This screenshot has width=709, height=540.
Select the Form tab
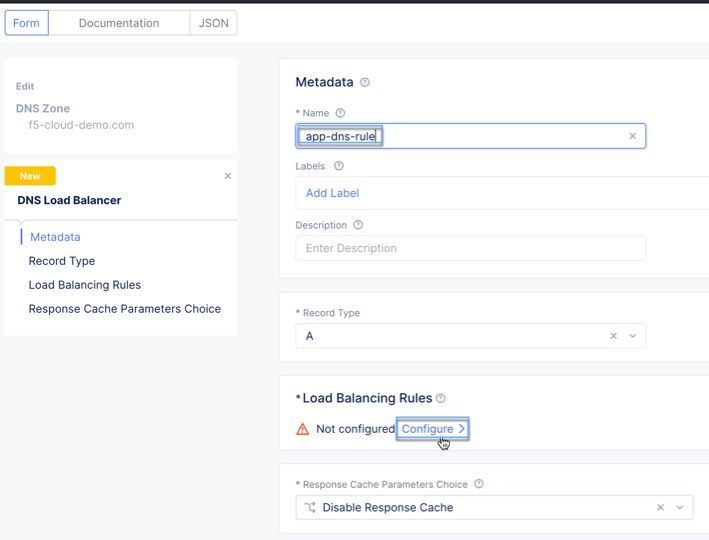[27, 23]
